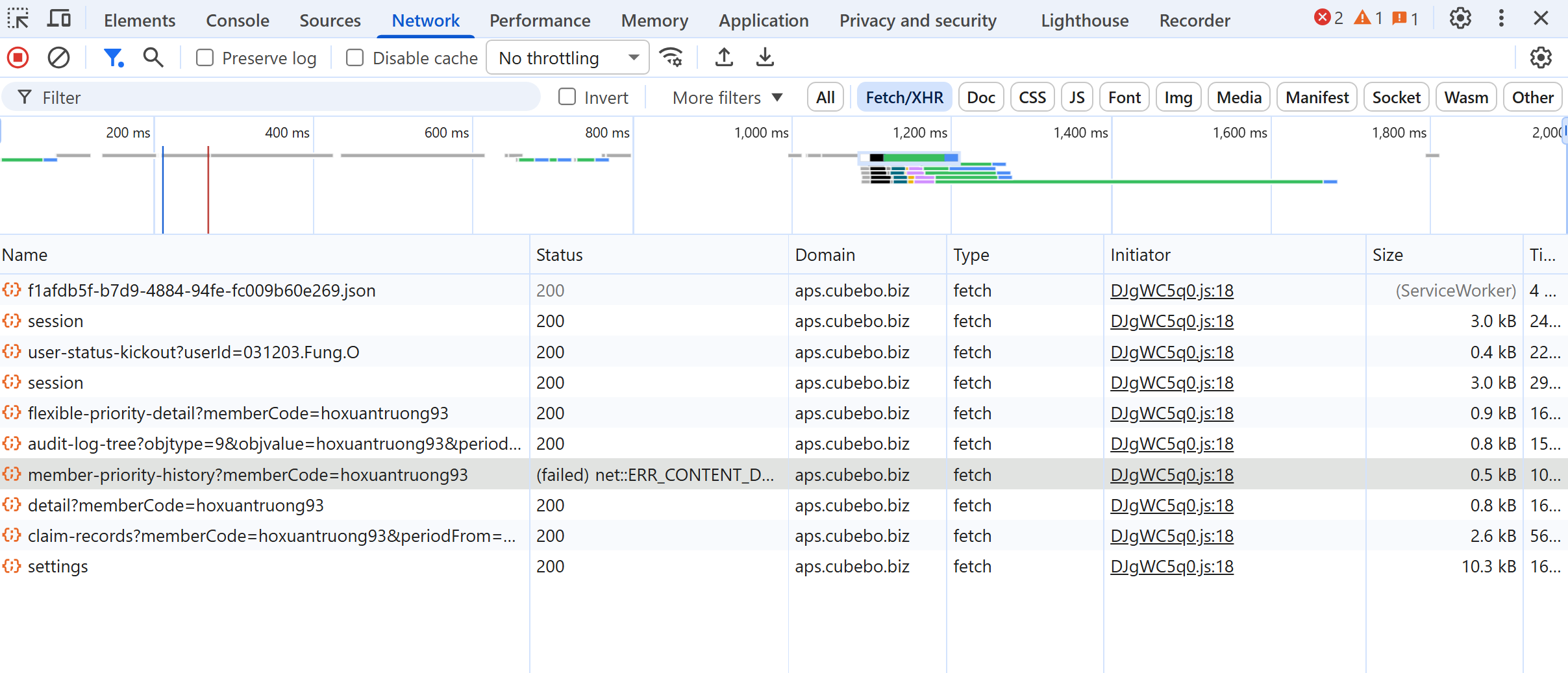Export HAR file download icon
The width and height of the screenshot is (1568, 673).
coord(765,58)
